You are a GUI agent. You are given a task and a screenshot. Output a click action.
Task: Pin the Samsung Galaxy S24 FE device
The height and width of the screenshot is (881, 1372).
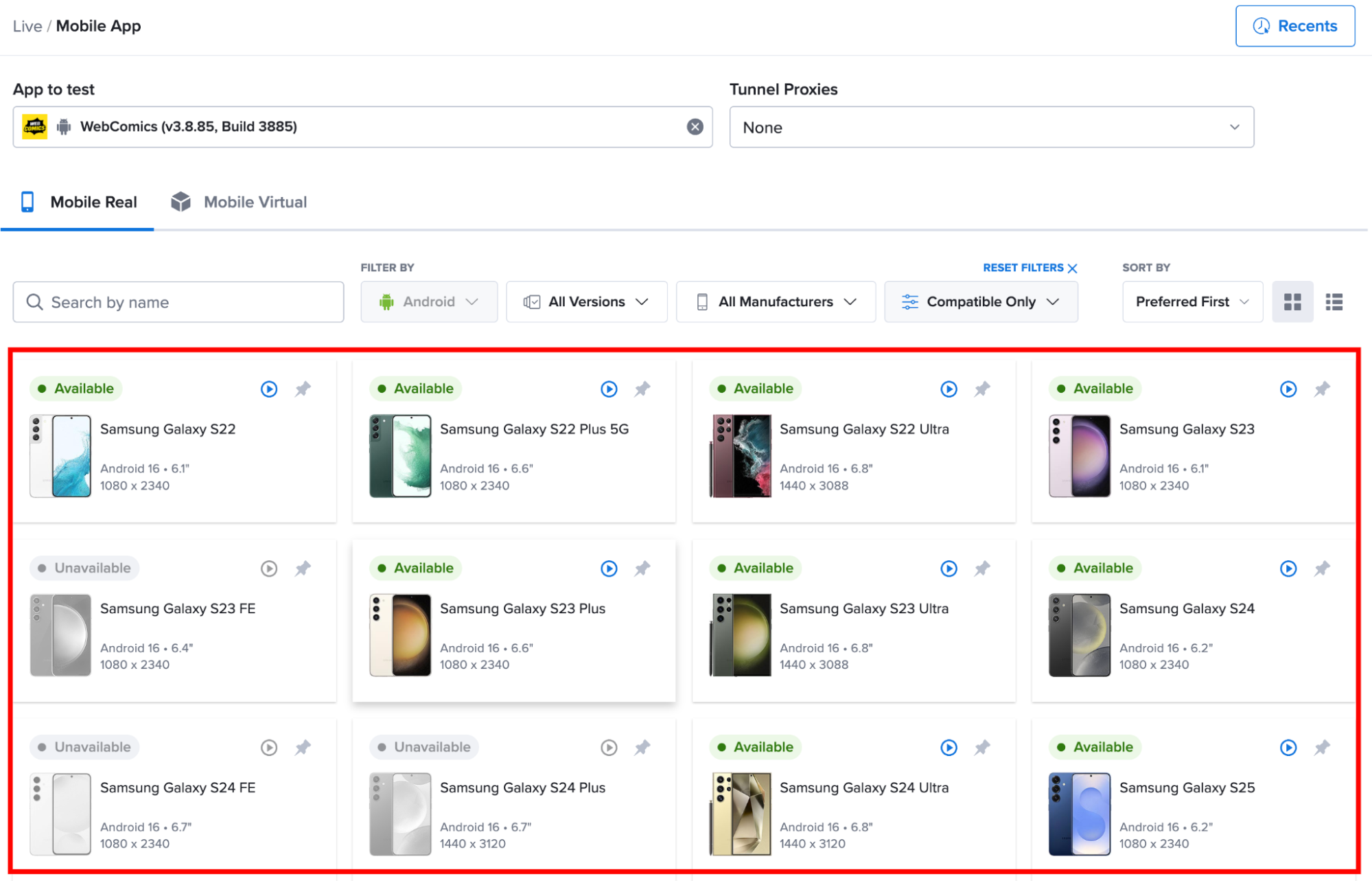tap(303, 748)
